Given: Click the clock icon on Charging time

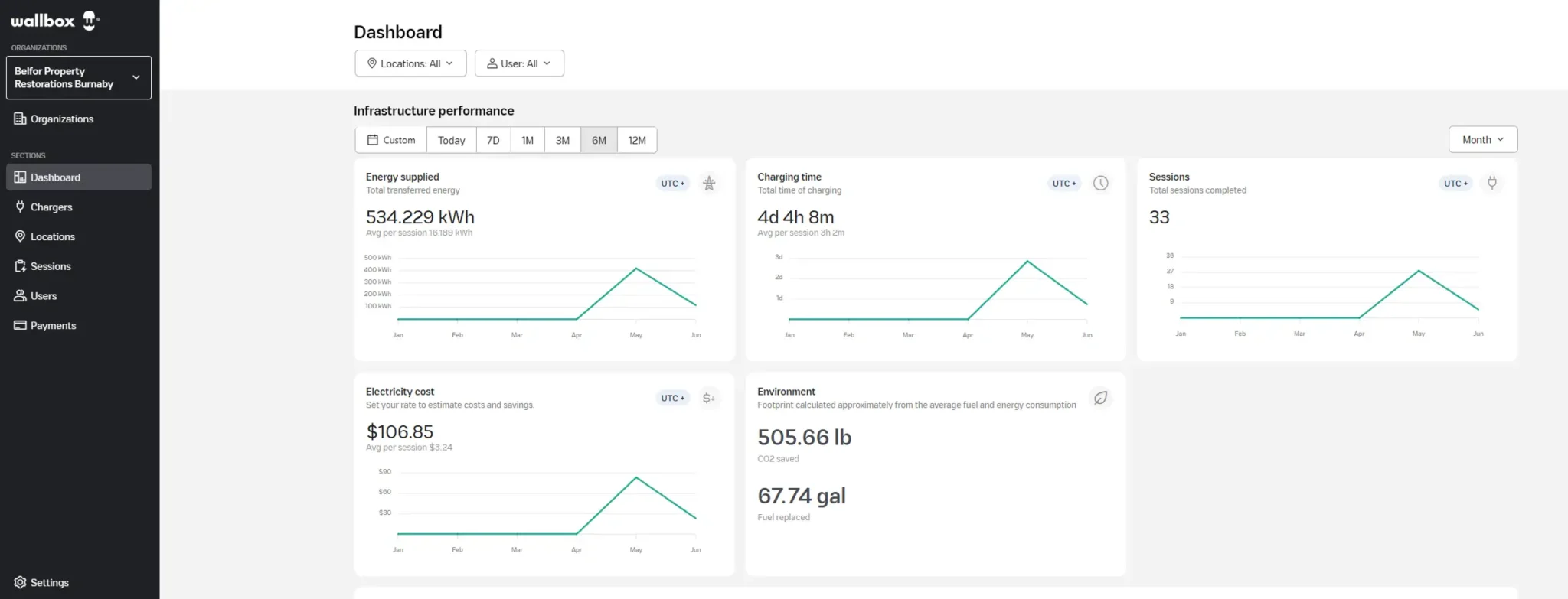Looking at the screenshot, I should click(1100, 184).
